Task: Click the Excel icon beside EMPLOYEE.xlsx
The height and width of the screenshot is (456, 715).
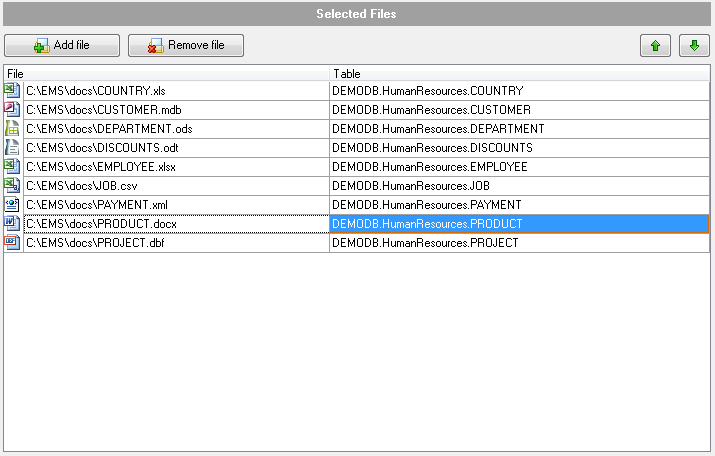Action: point(12,166)
